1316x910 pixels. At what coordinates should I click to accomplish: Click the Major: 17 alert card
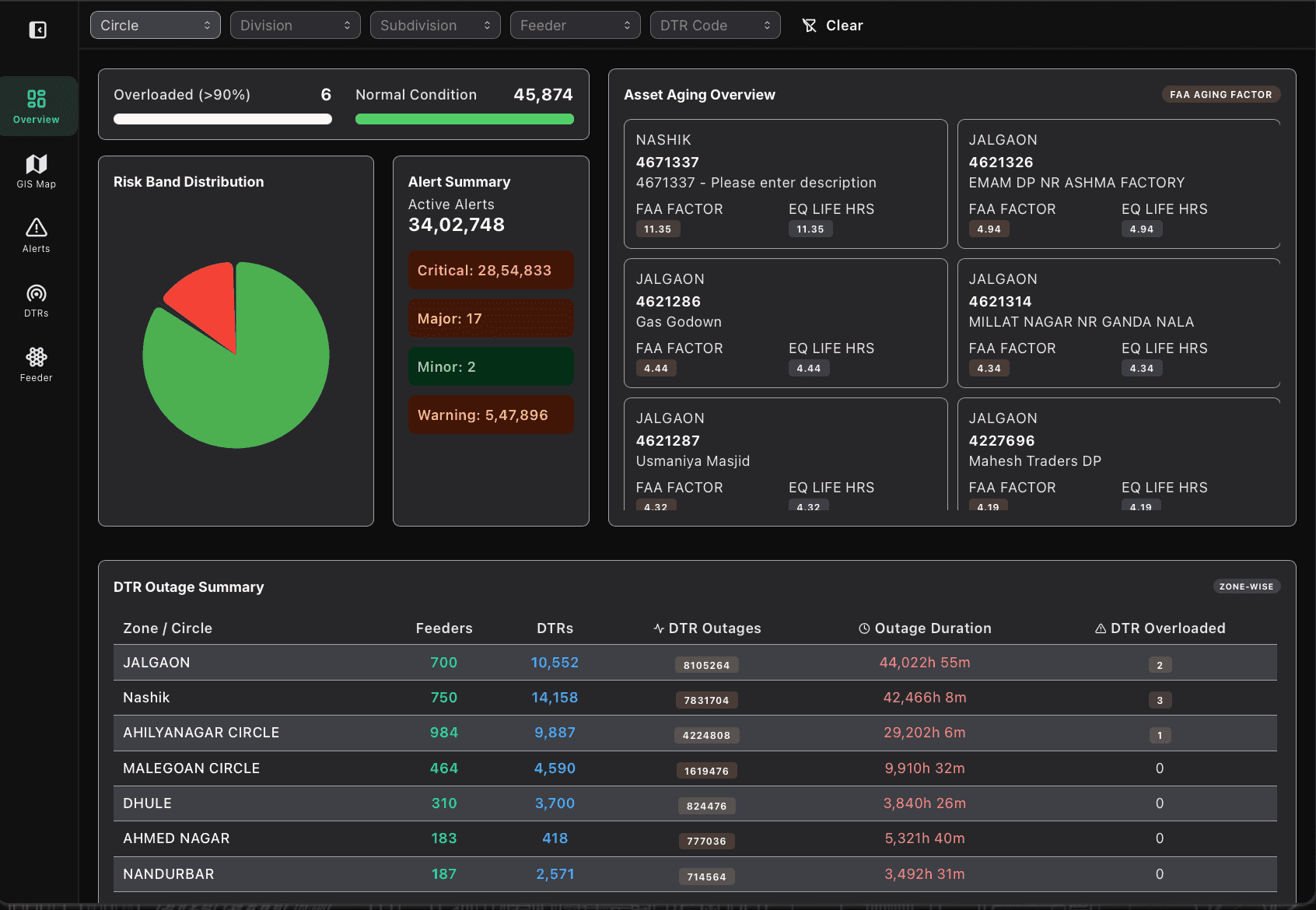pyautogui.click(x=491, y=318)
